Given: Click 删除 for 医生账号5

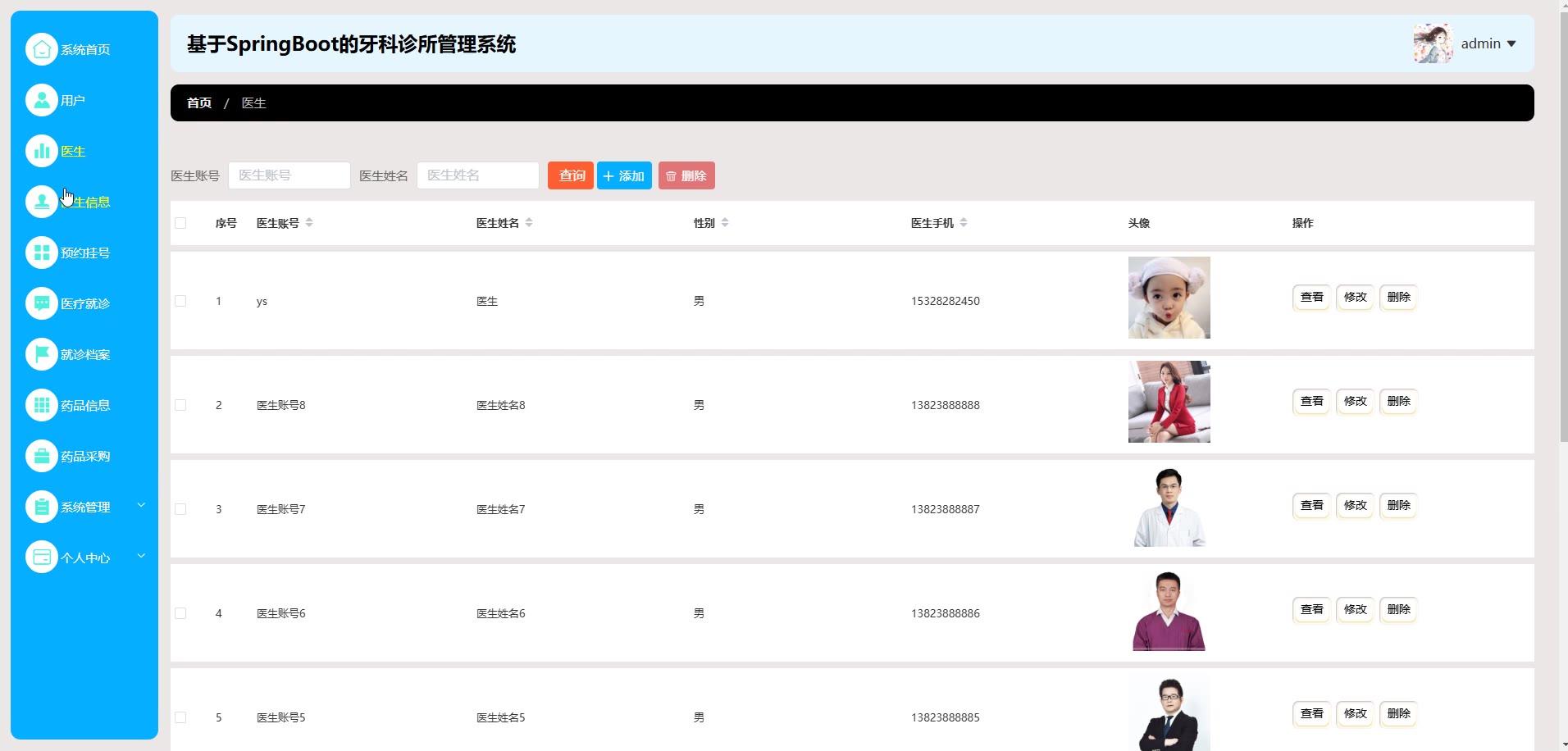Looking at the screenshot, I should coord(1398,713).
